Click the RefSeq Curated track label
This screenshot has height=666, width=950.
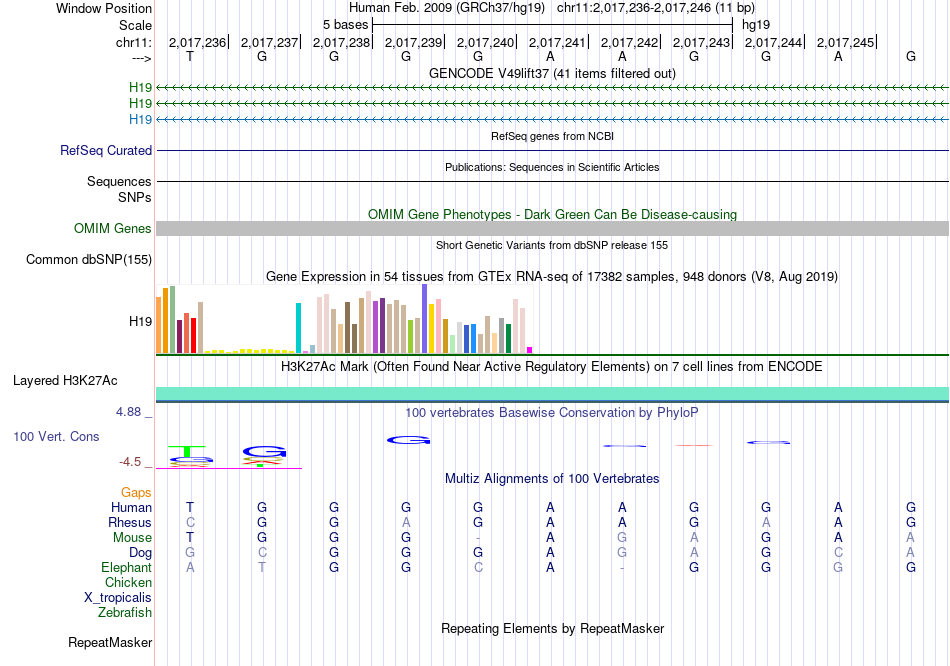[x=106, y=150]
